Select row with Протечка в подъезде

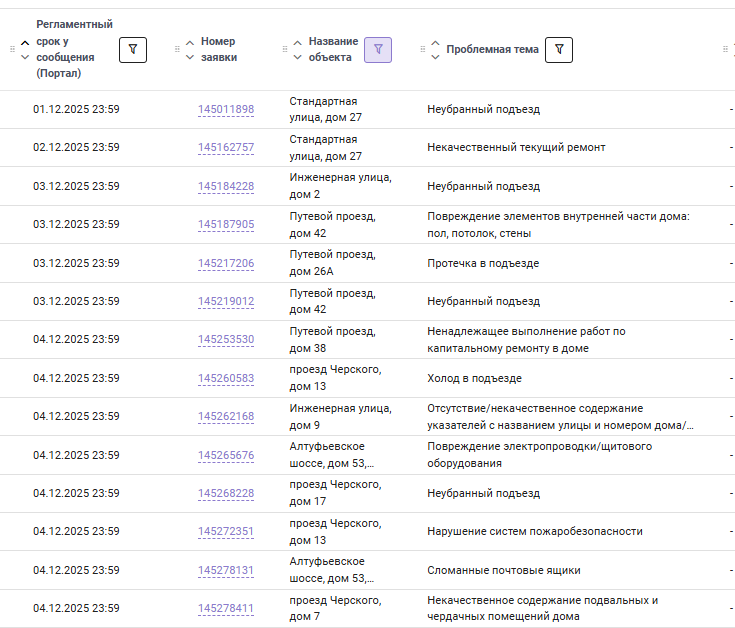pos(368,263)
